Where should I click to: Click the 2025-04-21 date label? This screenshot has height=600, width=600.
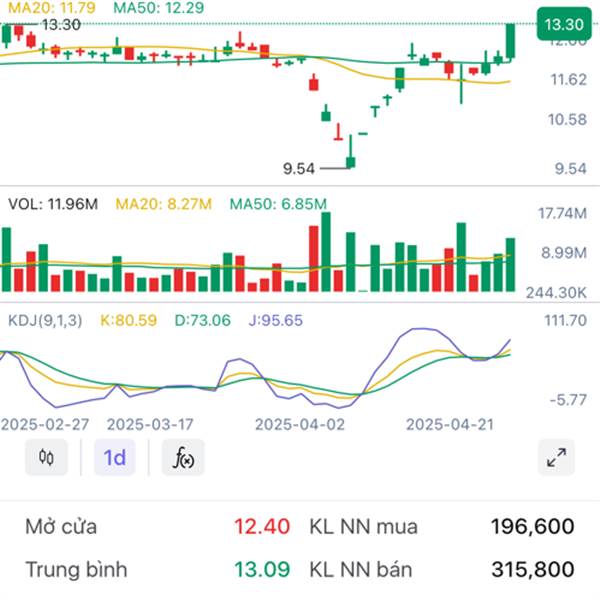[450, 424]
